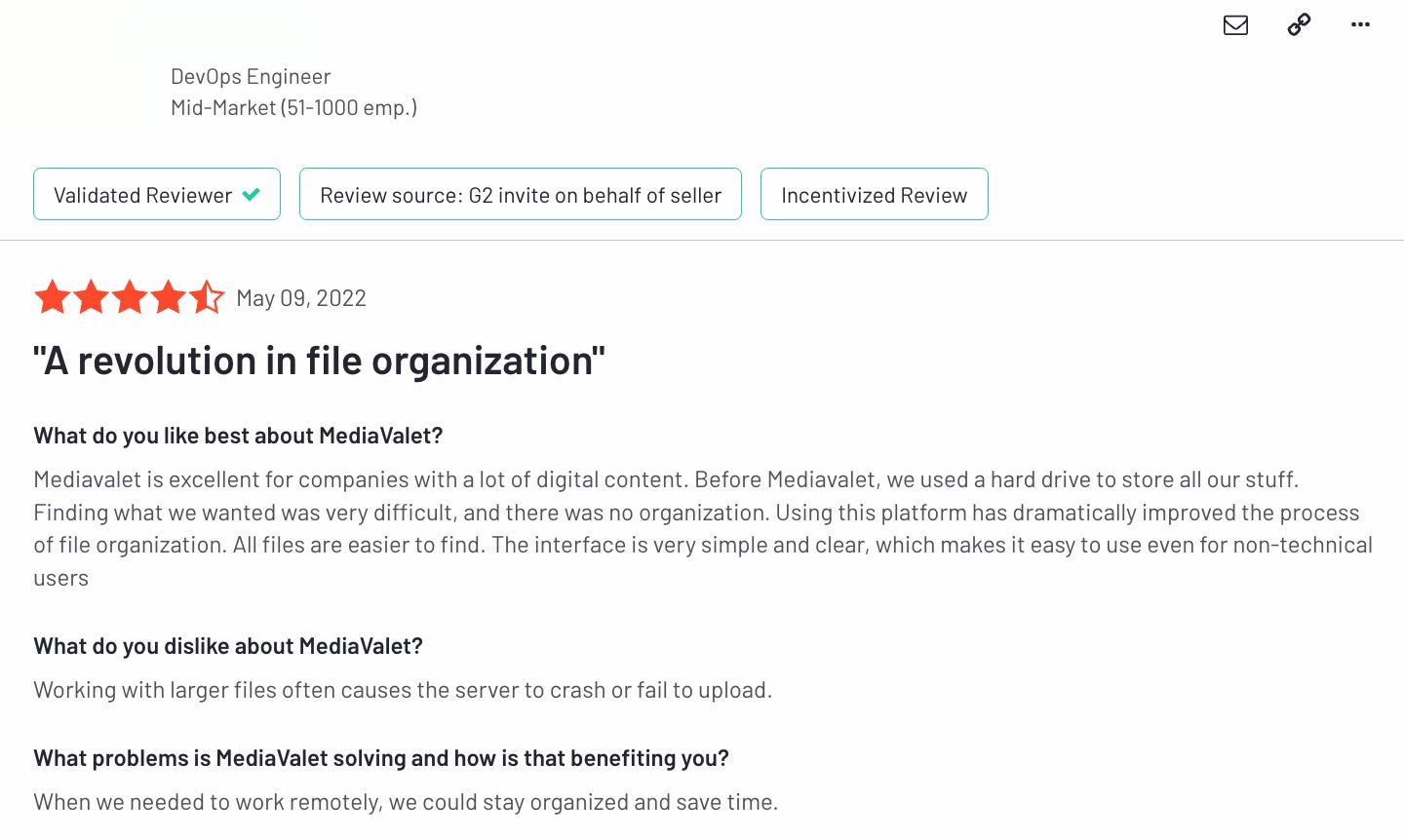Click the DevOps Engineer reviewer title
Image resolution: width=1404 pixels, height=840 pixels.
(251, 76)
